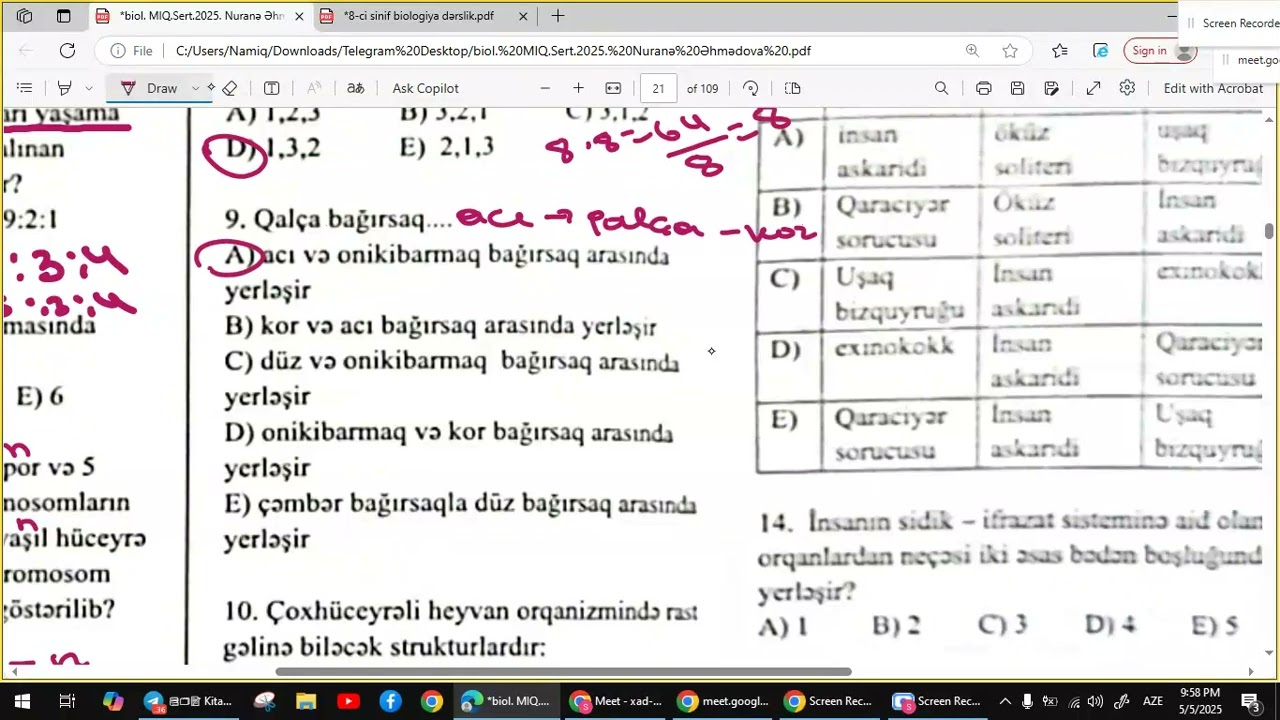This screenshot has height=720, width=1280.
Task: Click the Enter full screen icon
Action: 1093,88
